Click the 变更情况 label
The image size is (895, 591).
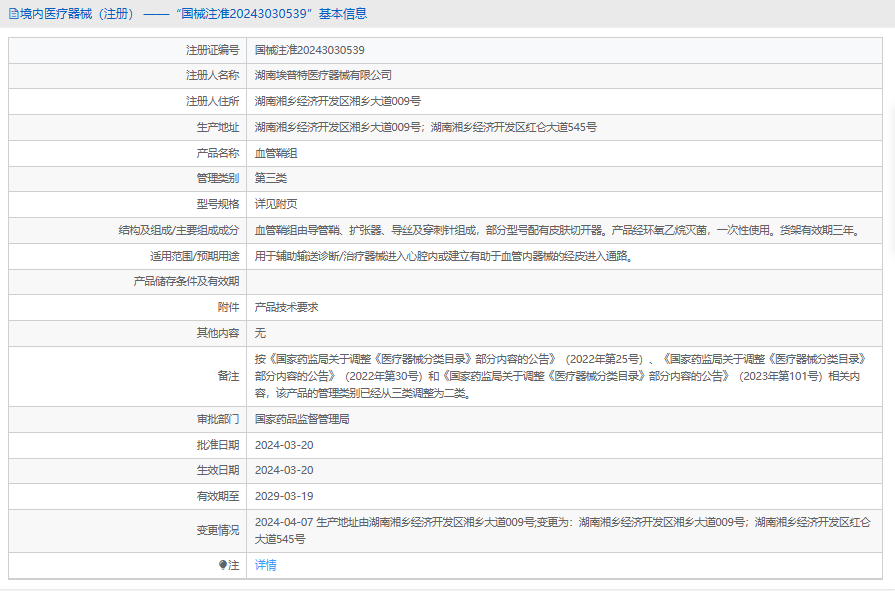(x=218, y=530)
